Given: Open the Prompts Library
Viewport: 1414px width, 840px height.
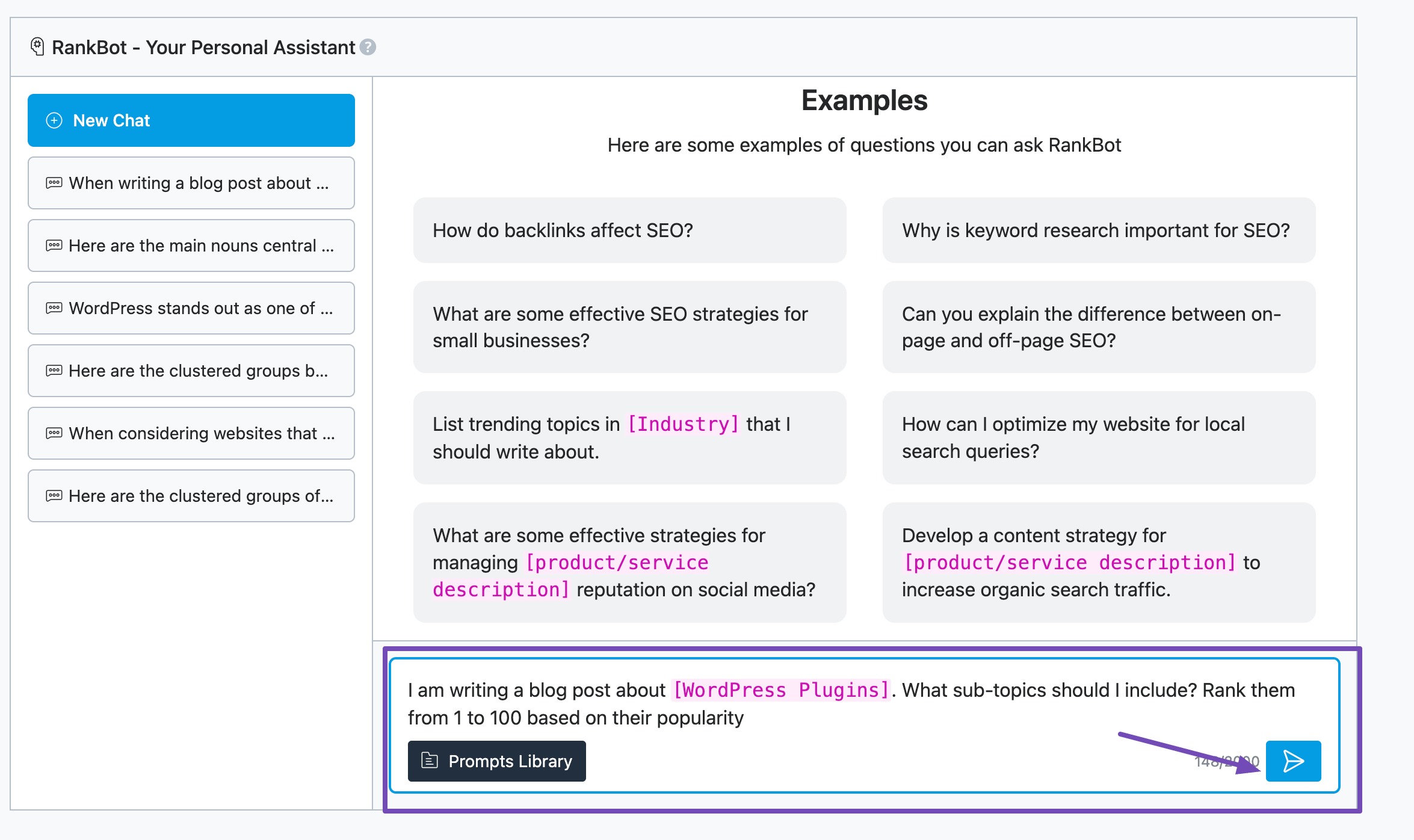Looking at the screenshot, I should point(497,761).
